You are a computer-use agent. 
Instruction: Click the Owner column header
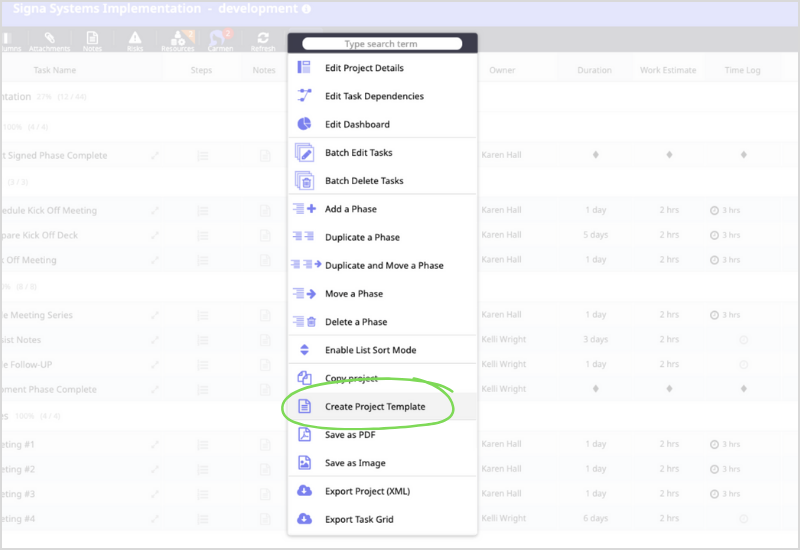coord(502,70)
